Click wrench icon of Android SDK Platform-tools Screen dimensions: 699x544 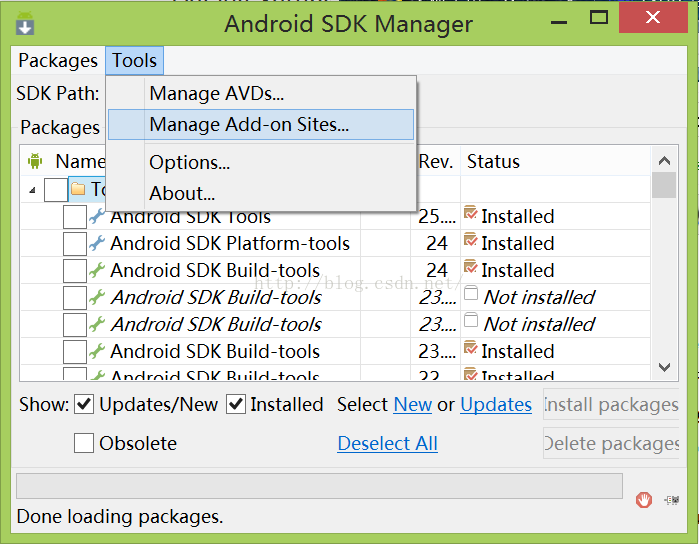pyautogui.click(x=97, y=243)
